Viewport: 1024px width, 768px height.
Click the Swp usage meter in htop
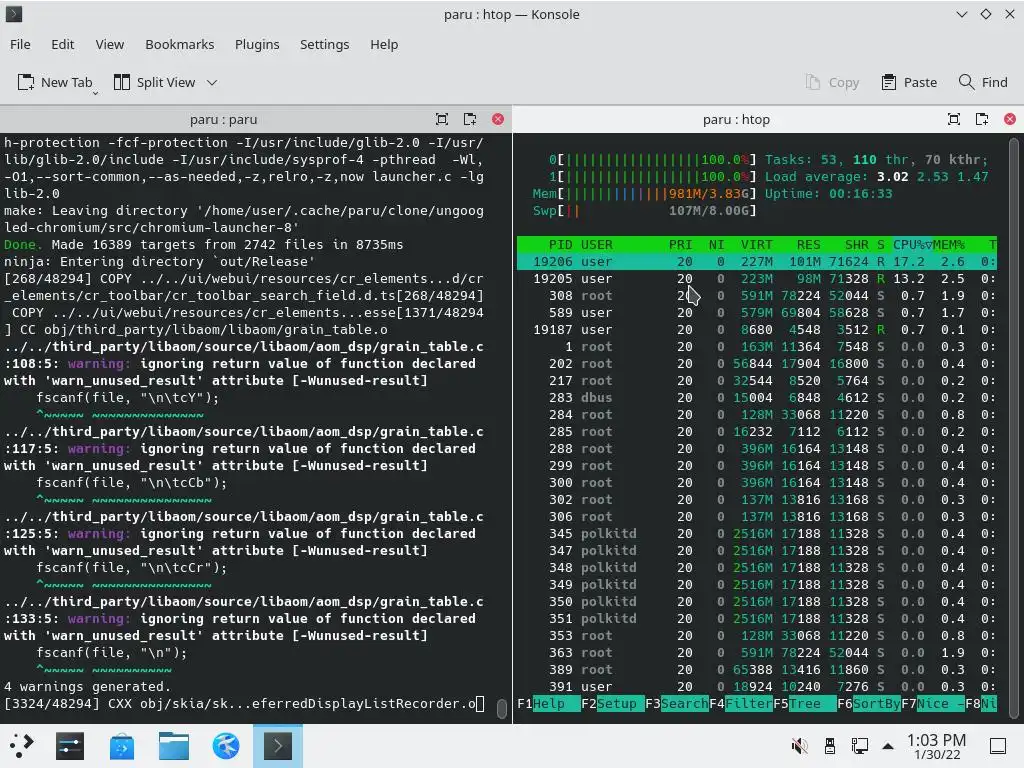645,210
